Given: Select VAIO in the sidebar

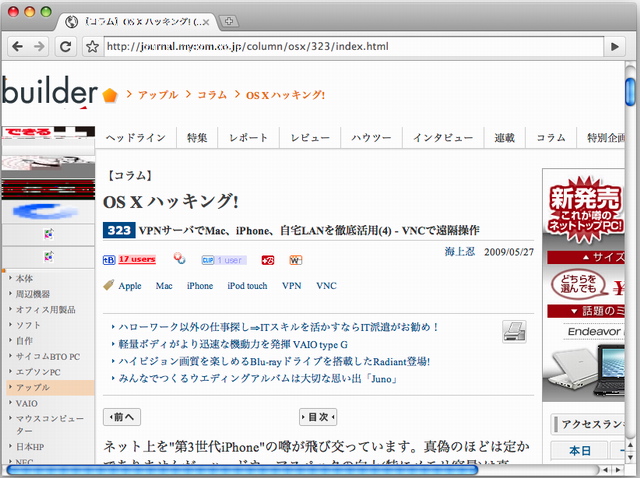Looking at the screenshot, I should (x=27, y=403).
